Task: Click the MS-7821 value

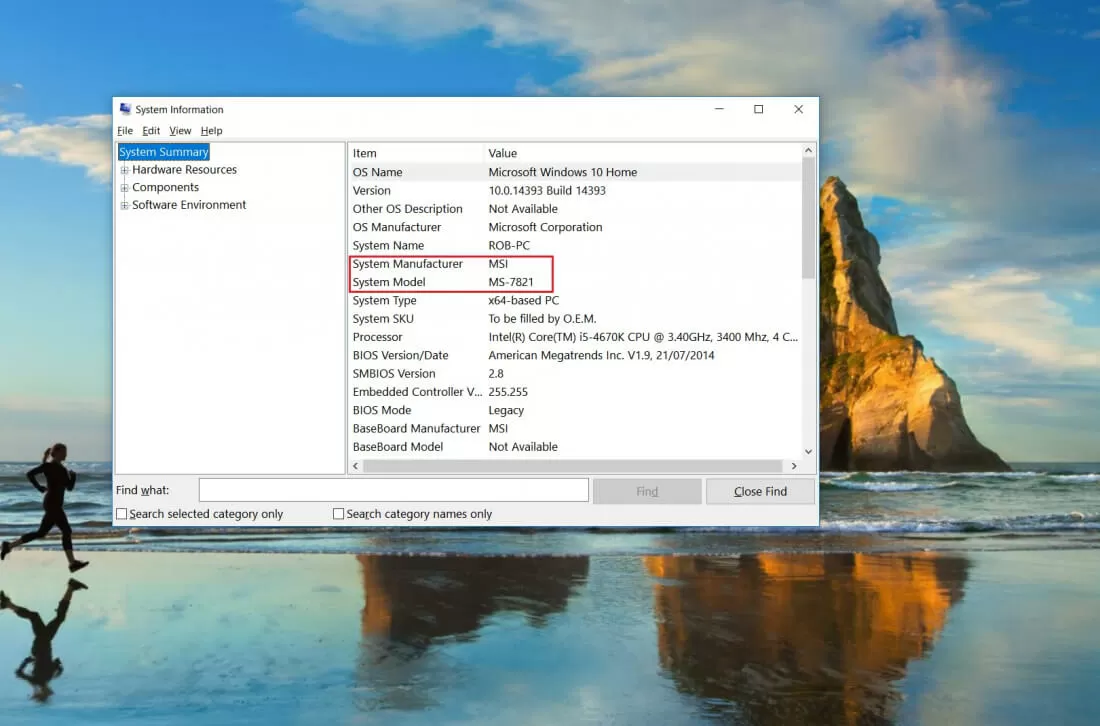Action: click(x=511, y=281)
